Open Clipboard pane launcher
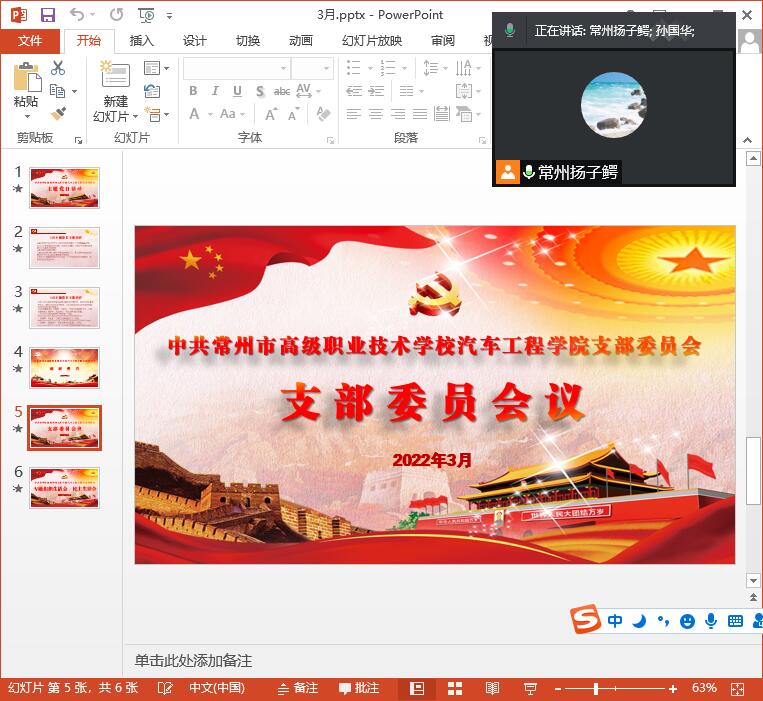The height and width of the screenshot is (701, 763). (78, 141)
